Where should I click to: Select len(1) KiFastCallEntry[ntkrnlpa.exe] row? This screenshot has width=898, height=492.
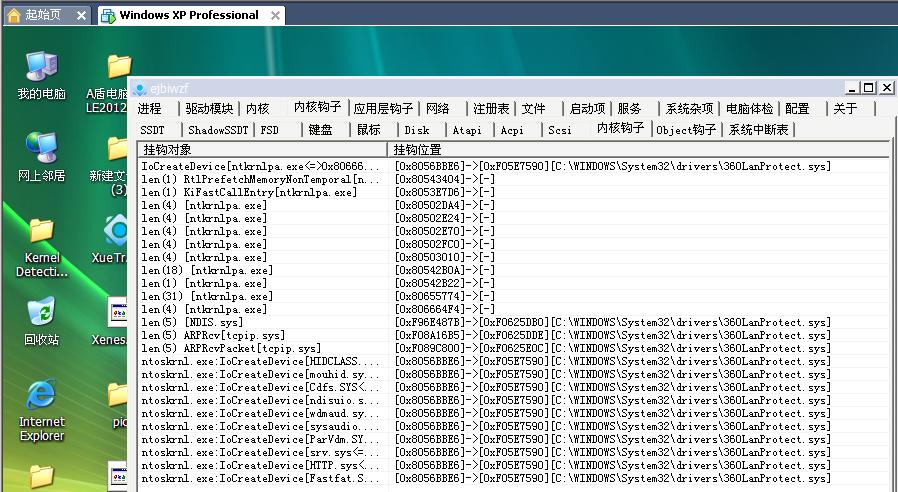tap(514, 192)
